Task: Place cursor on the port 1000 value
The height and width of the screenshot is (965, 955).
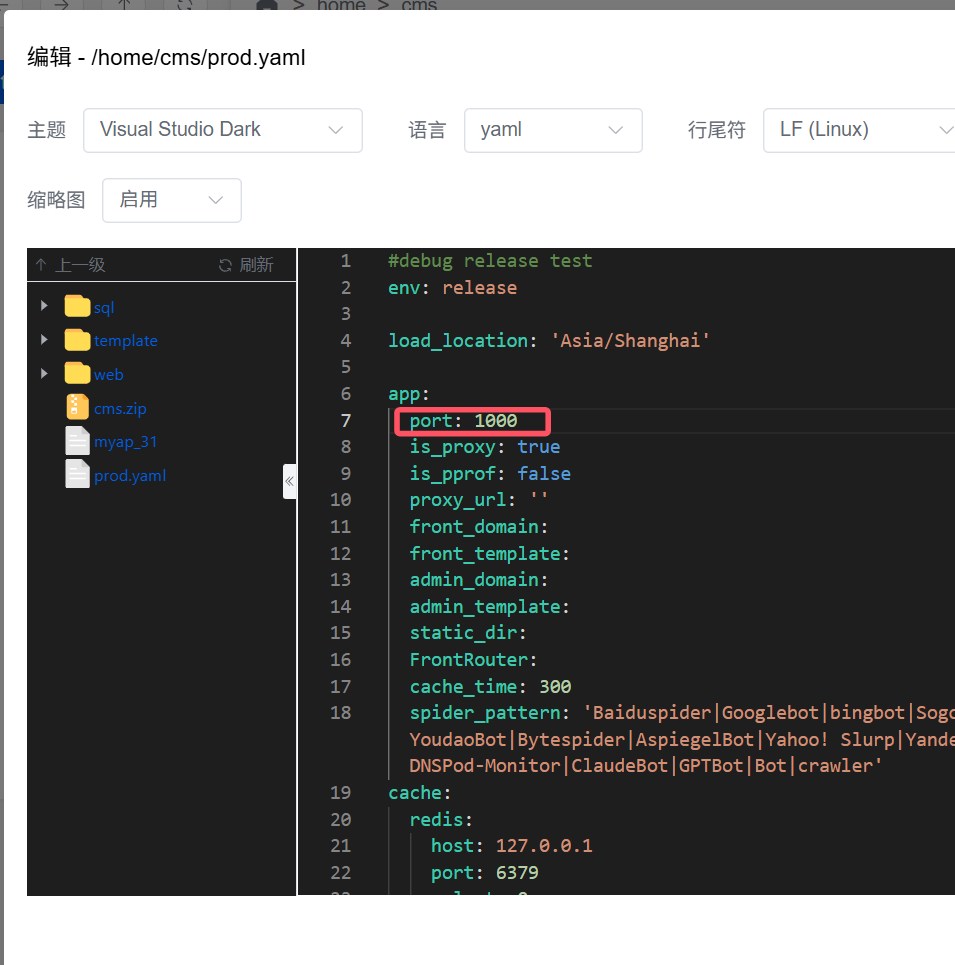Action: tap(495, 421)
